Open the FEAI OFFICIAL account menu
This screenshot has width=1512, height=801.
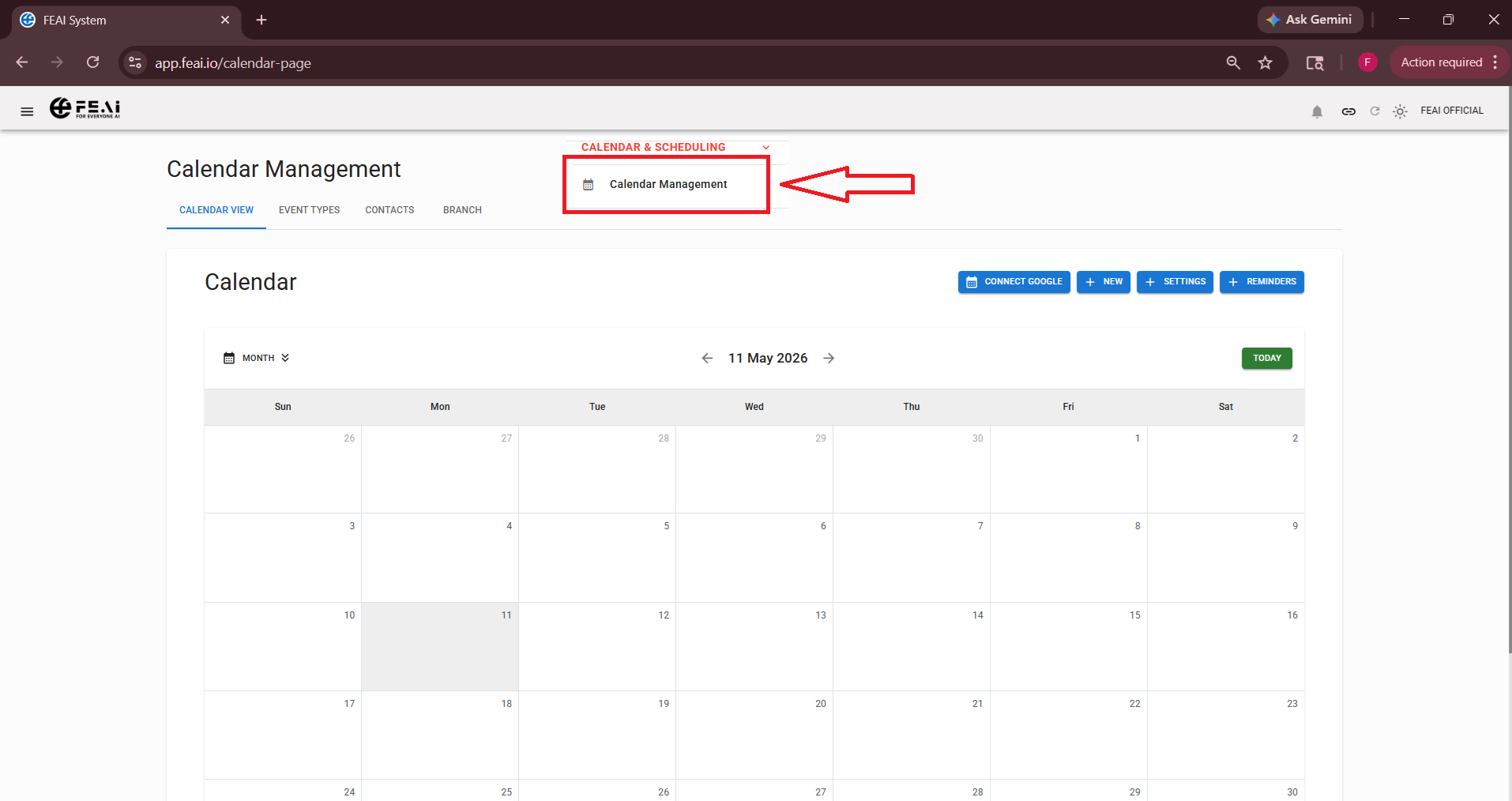click(1451, 111)
